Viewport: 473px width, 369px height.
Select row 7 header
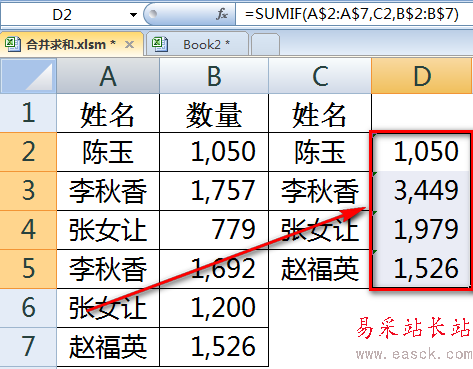click(x=28, y=347)
